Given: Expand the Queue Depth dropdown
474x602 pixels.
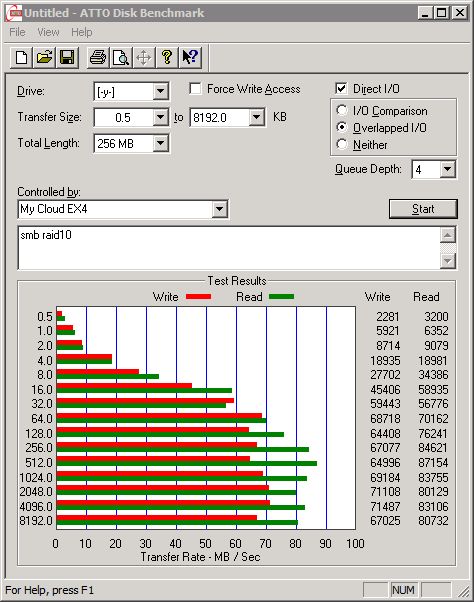Looking at the screenshot, I should (x=448, y=169).
